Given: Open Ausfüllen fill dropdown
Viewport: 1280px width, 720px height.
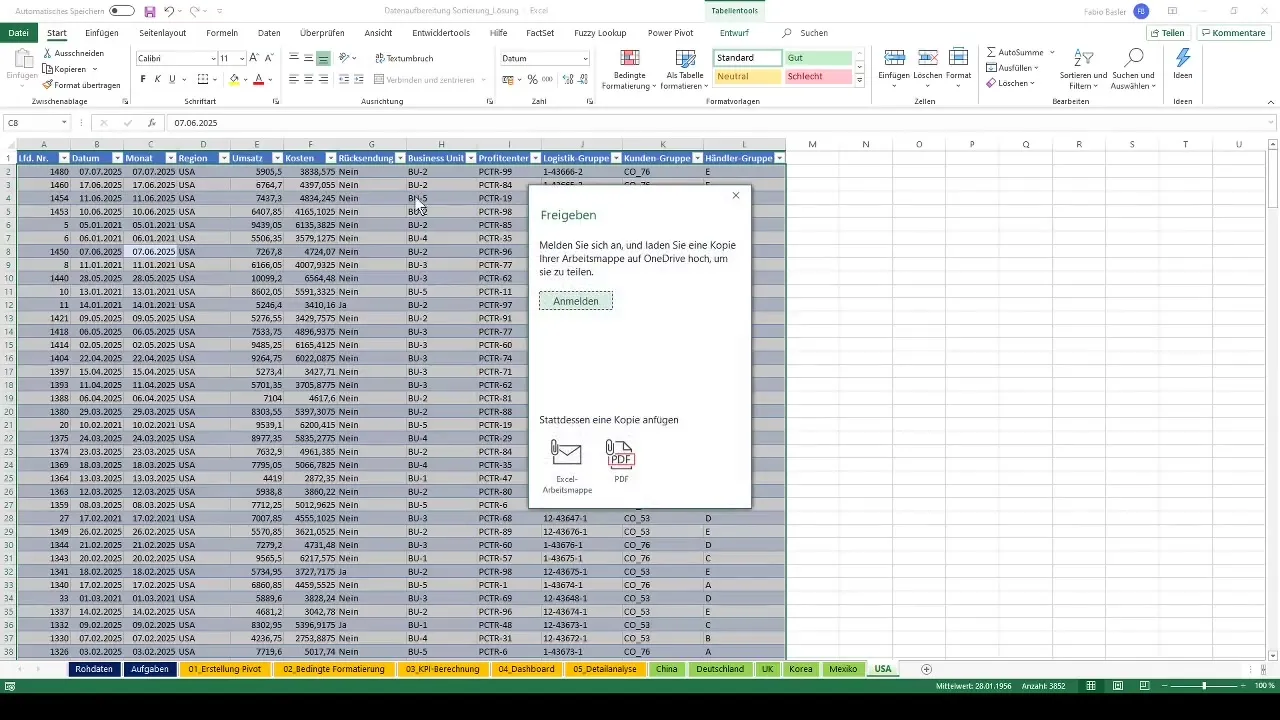Looking at the screenshot, I should (x=1012, y=68).
